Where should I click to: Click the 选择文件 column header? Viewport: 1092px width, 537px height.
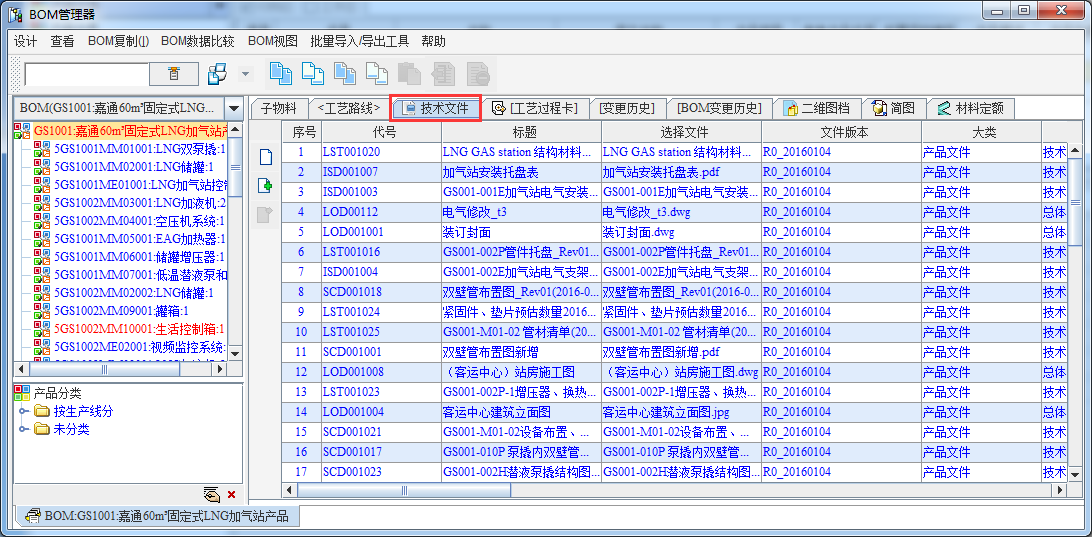682,132
